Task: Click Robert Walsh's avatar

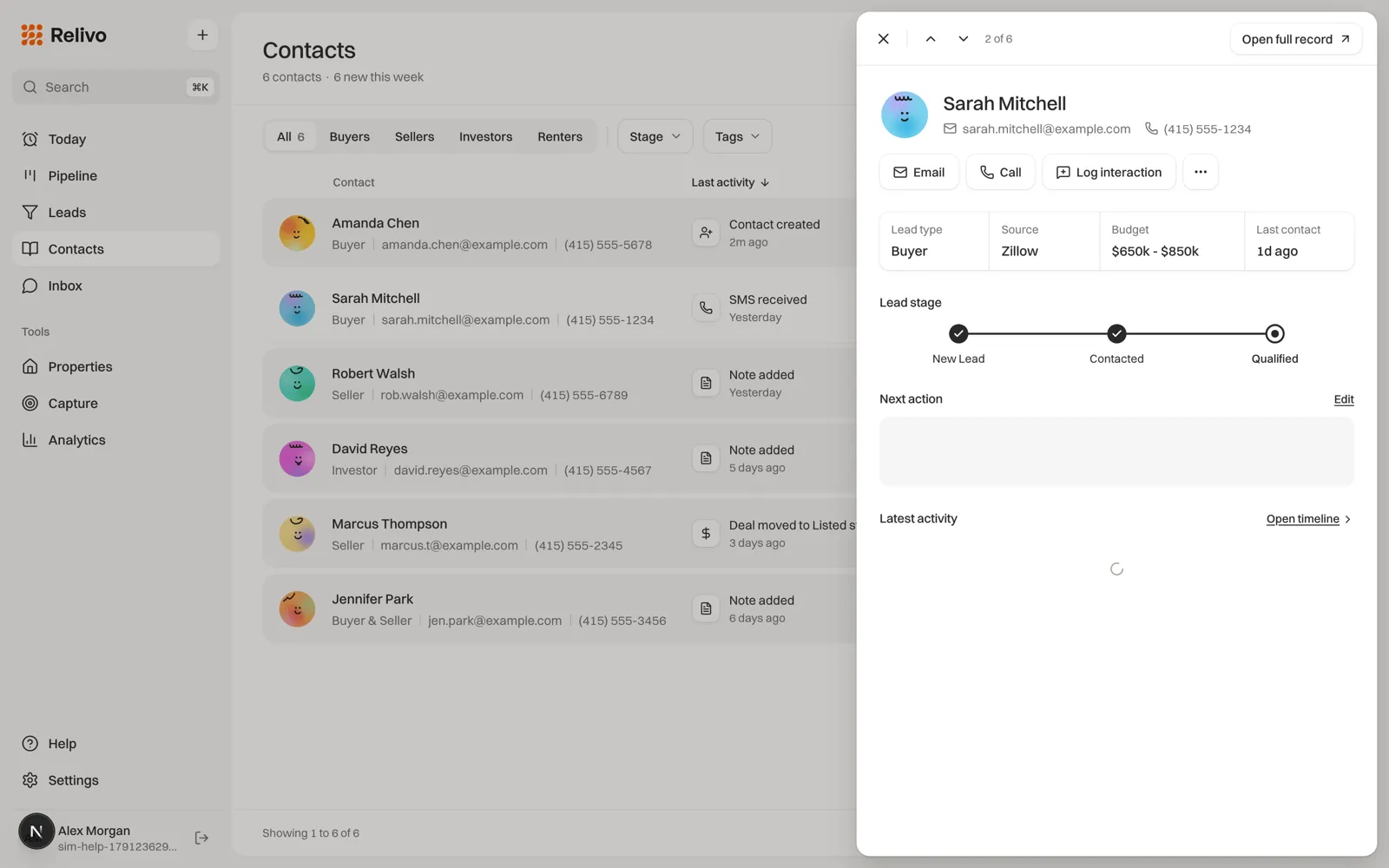Action: pyautogui.click(x=297, y=384)
